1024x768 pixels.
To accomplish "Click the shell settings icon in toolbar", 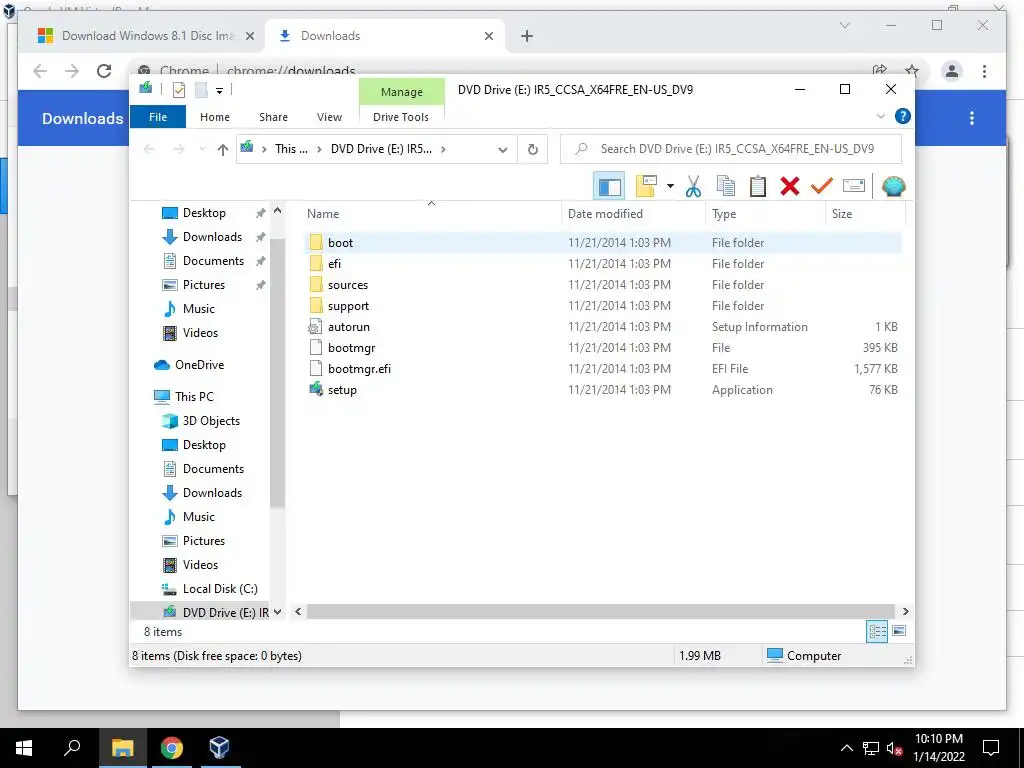I will tap(893, 187).
